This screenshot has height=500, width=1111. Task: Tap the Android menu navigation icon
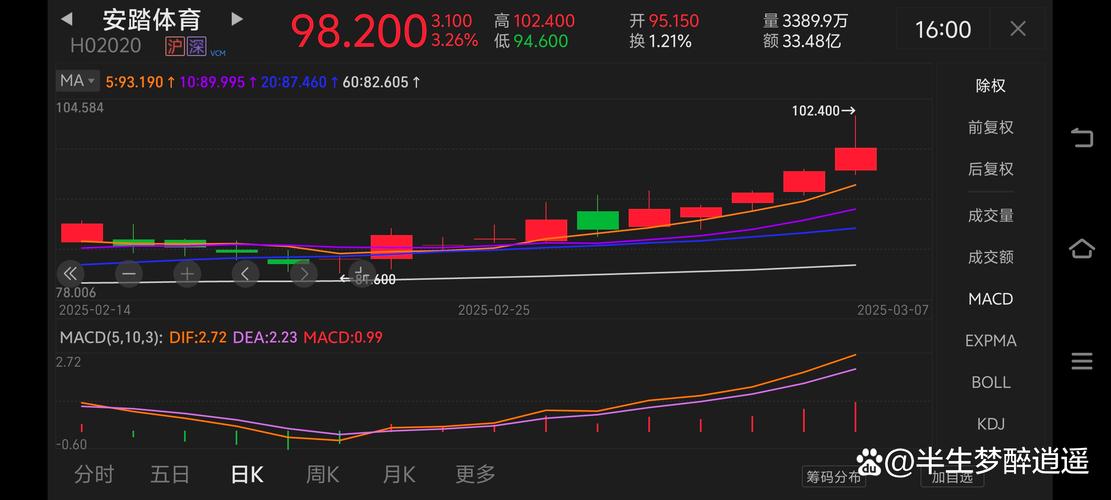1082,361
